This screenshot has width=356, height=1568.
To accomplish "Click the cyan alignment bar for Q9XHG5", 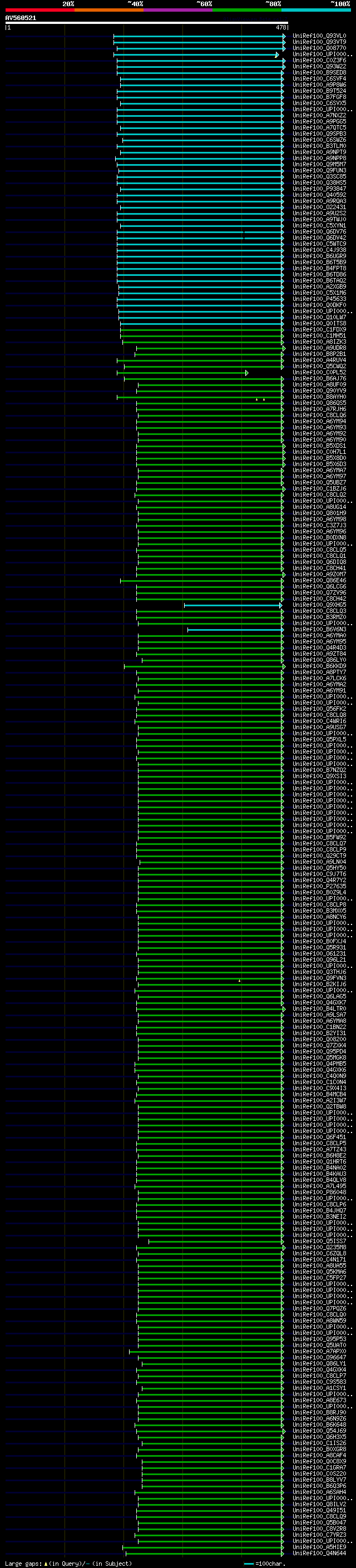I will (233, 605).
